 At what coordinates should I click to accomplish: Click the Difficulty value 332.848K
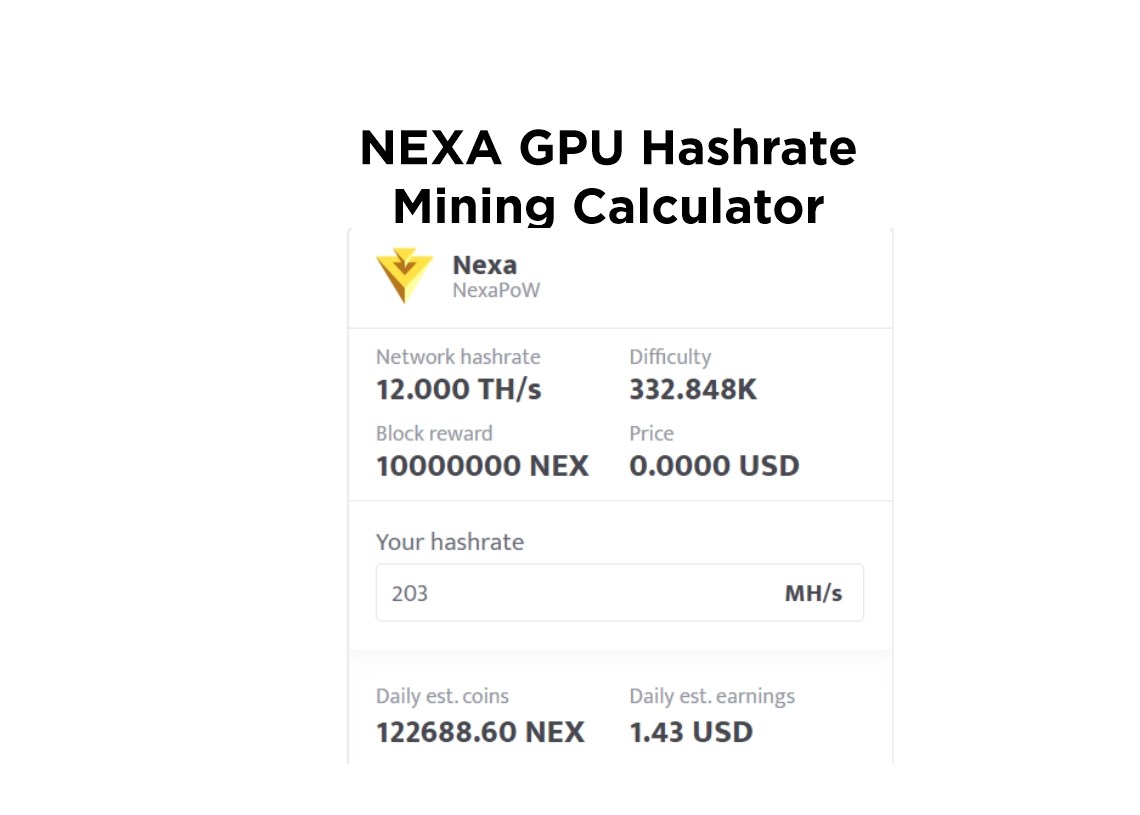point(693,390)
